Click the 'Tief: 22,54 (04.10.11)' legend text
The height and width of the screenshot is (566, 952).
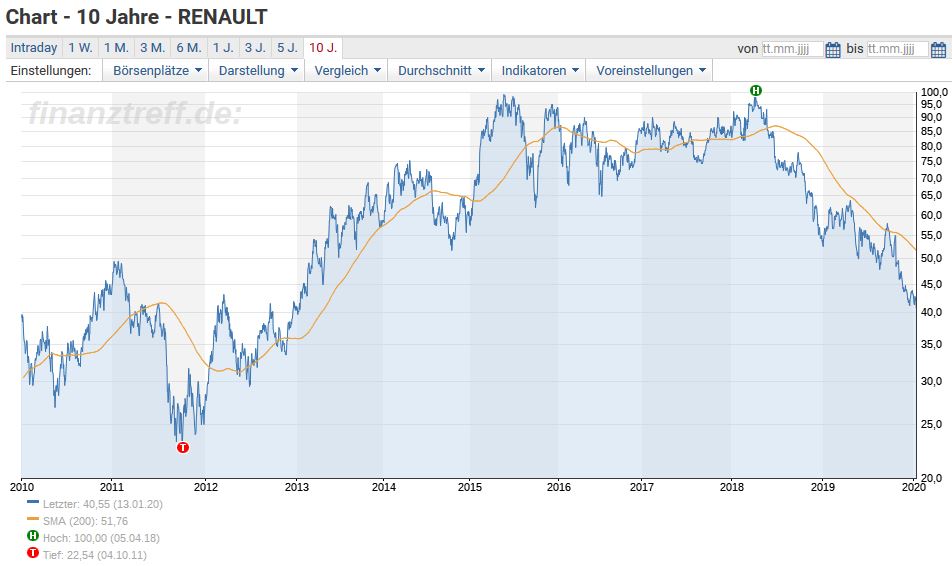tap(95, 555)
